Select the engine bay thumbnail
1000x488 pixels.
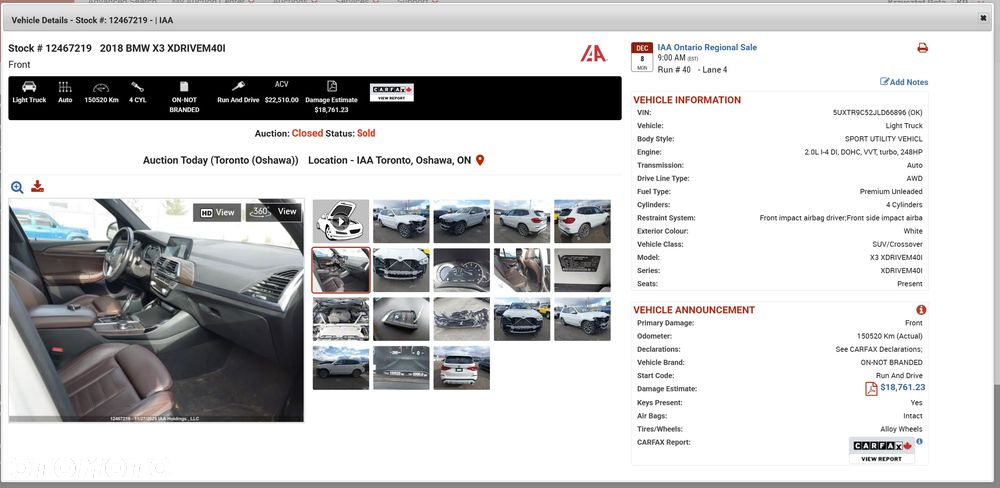coord(341,319)
